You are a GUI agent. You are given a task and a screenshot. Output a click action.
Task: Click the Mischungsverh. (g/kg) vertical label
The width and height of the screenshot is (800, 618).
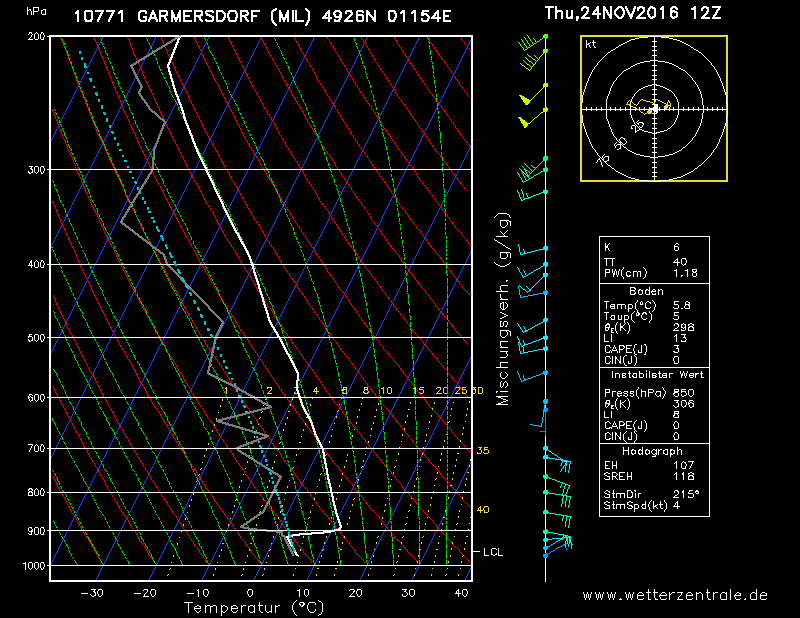pyautogui.click(x=503, y=308)
